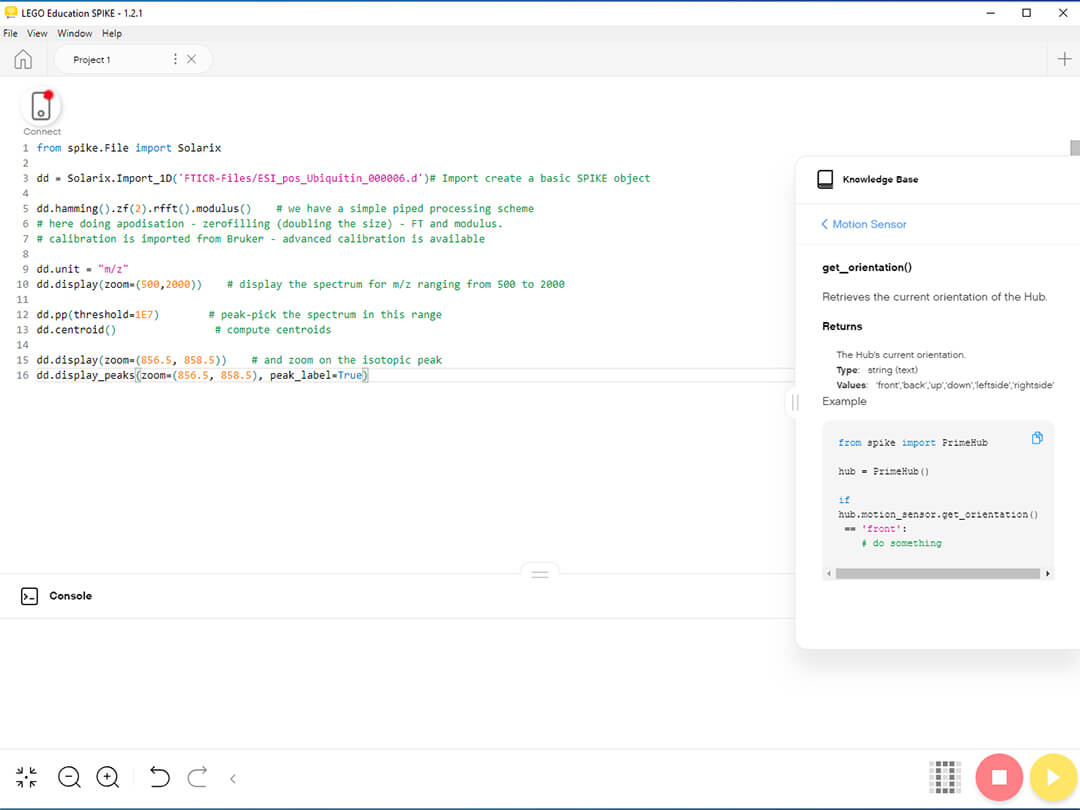This screenshot has height=810, width=1080.
Task: Select the zoom in tool
Action: [x=108, y=777]
